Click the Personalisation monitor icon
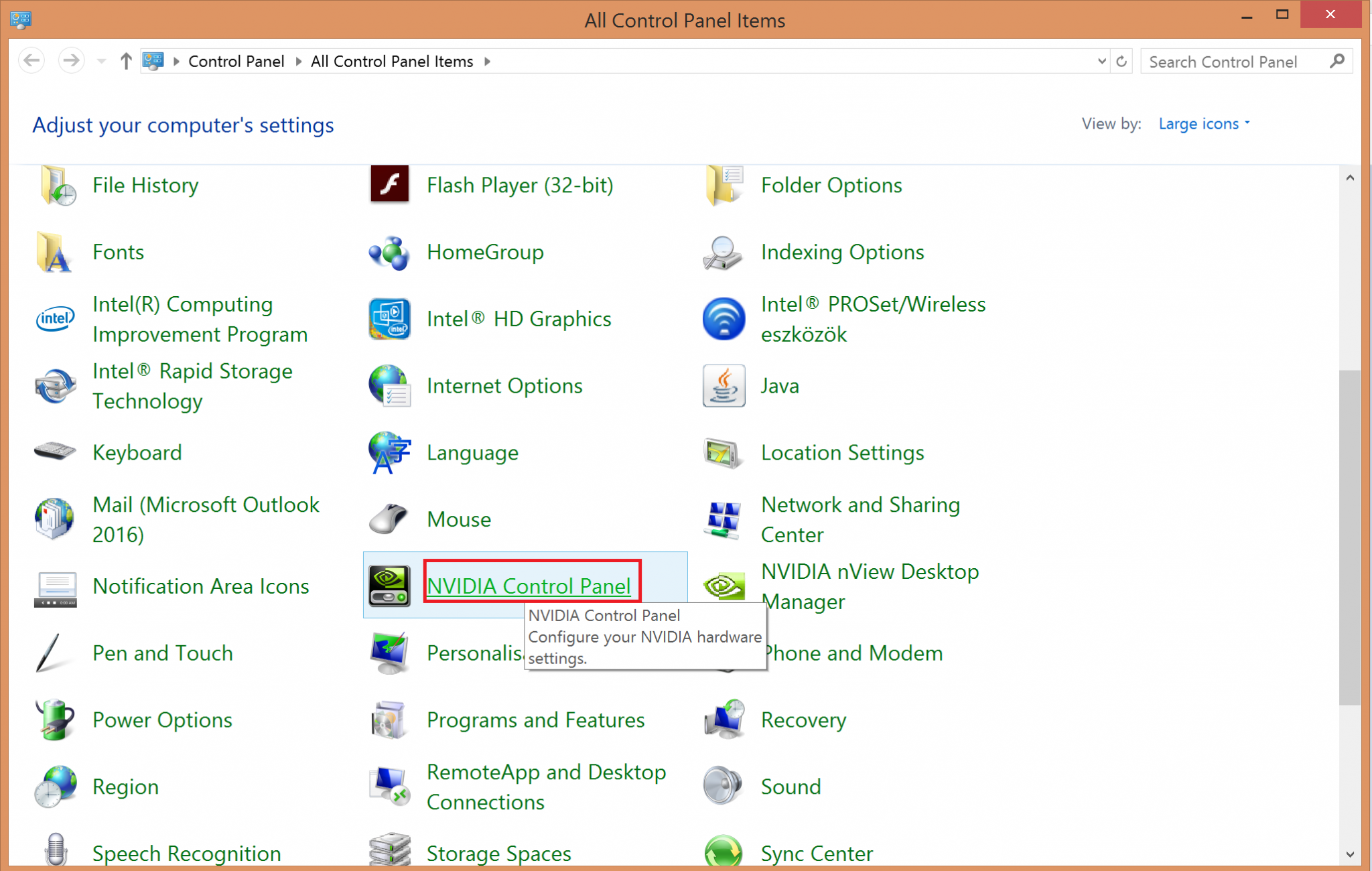1372x871 pixels. [389, 653]
